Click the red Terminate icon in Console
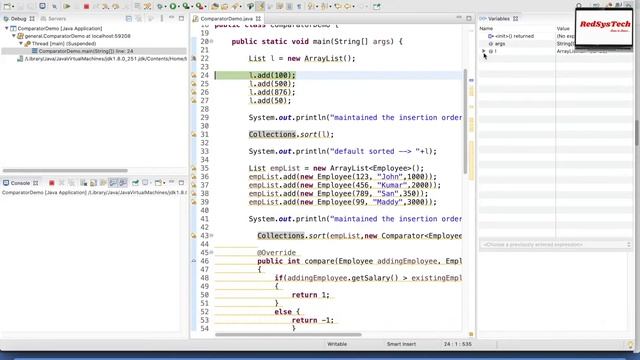Image resolution: width=640 pixels, height=360 pixels. click(x=51, y=183)
